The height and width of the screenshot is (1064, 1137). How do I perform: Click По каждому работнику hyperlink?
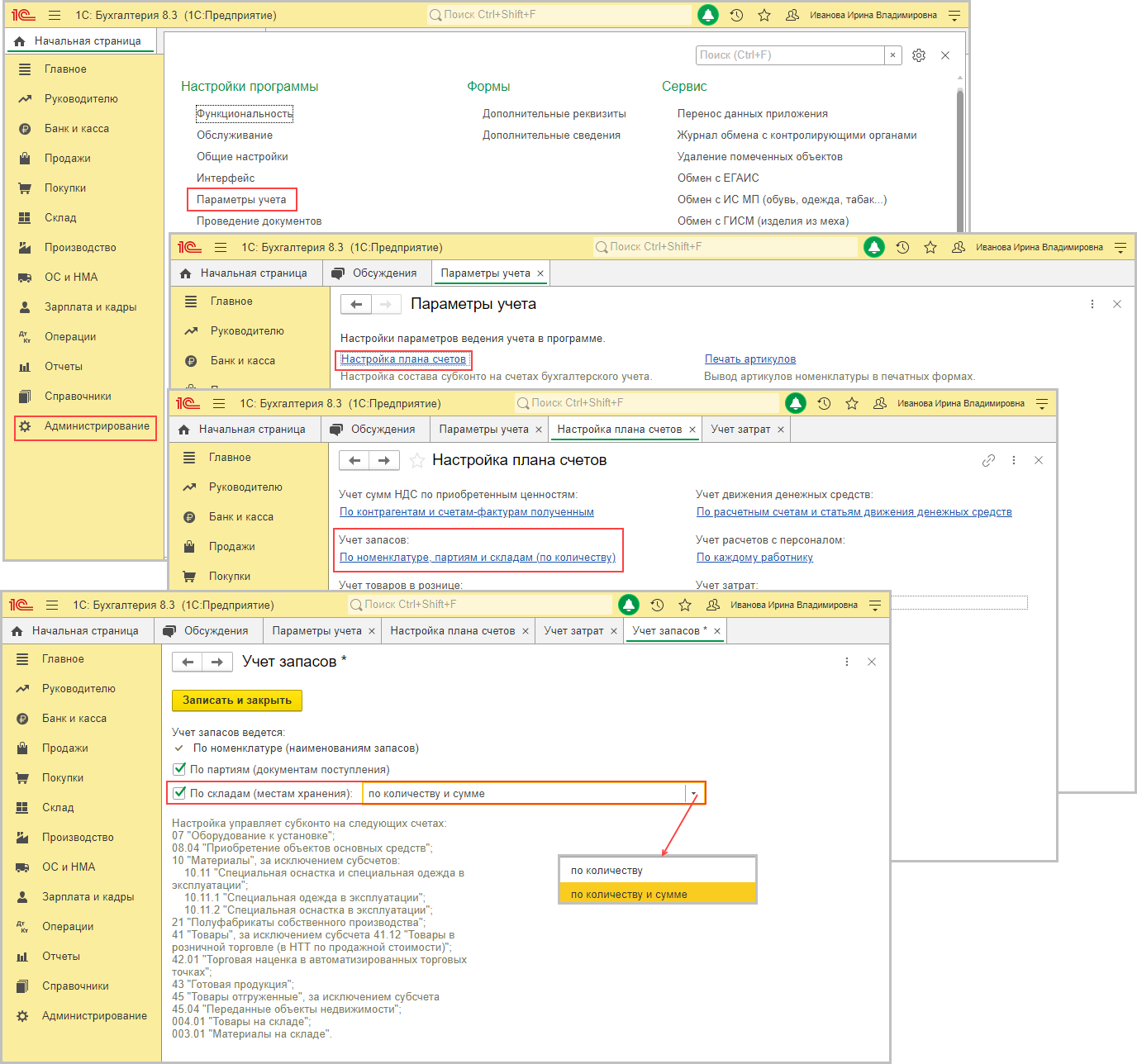pyautogui.click(x=754, y=558)
